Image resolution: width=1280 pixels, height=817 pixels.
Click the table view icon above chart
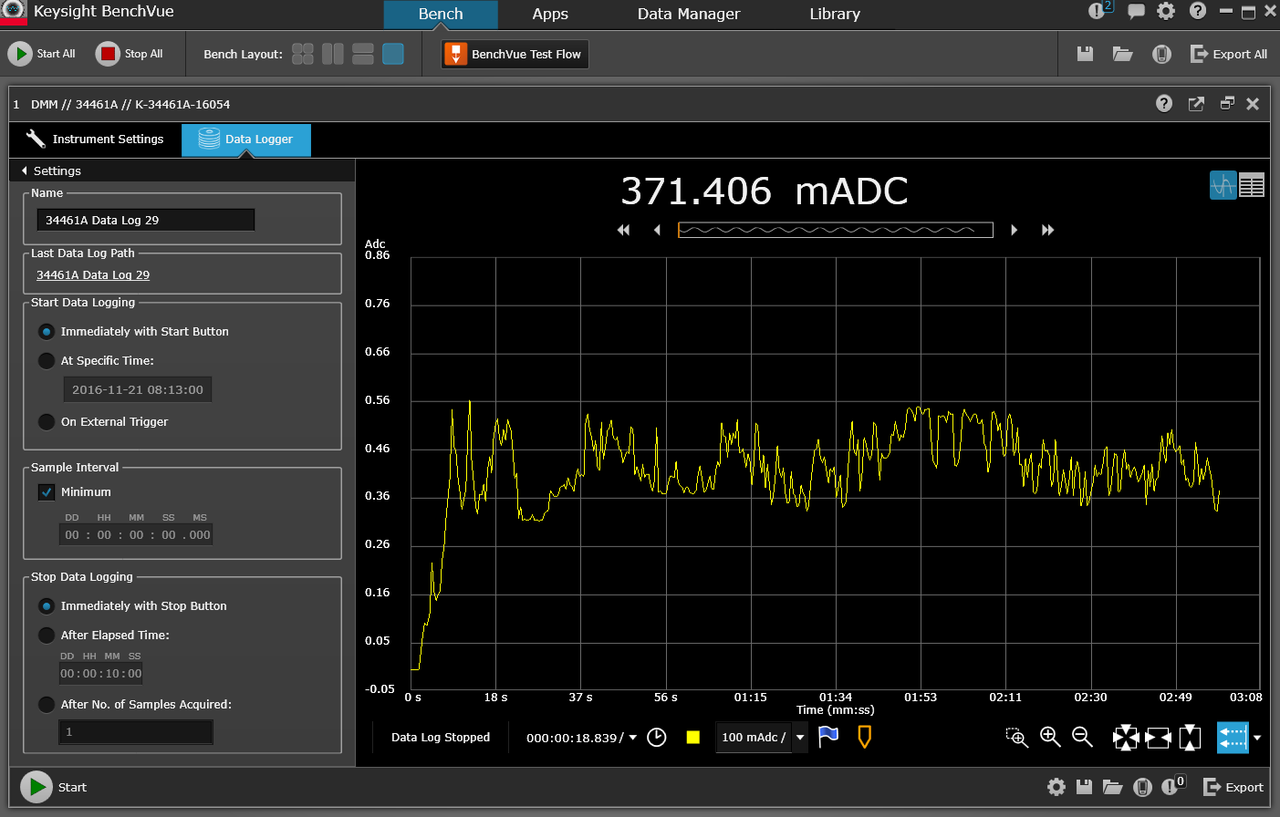point(1252,185)
